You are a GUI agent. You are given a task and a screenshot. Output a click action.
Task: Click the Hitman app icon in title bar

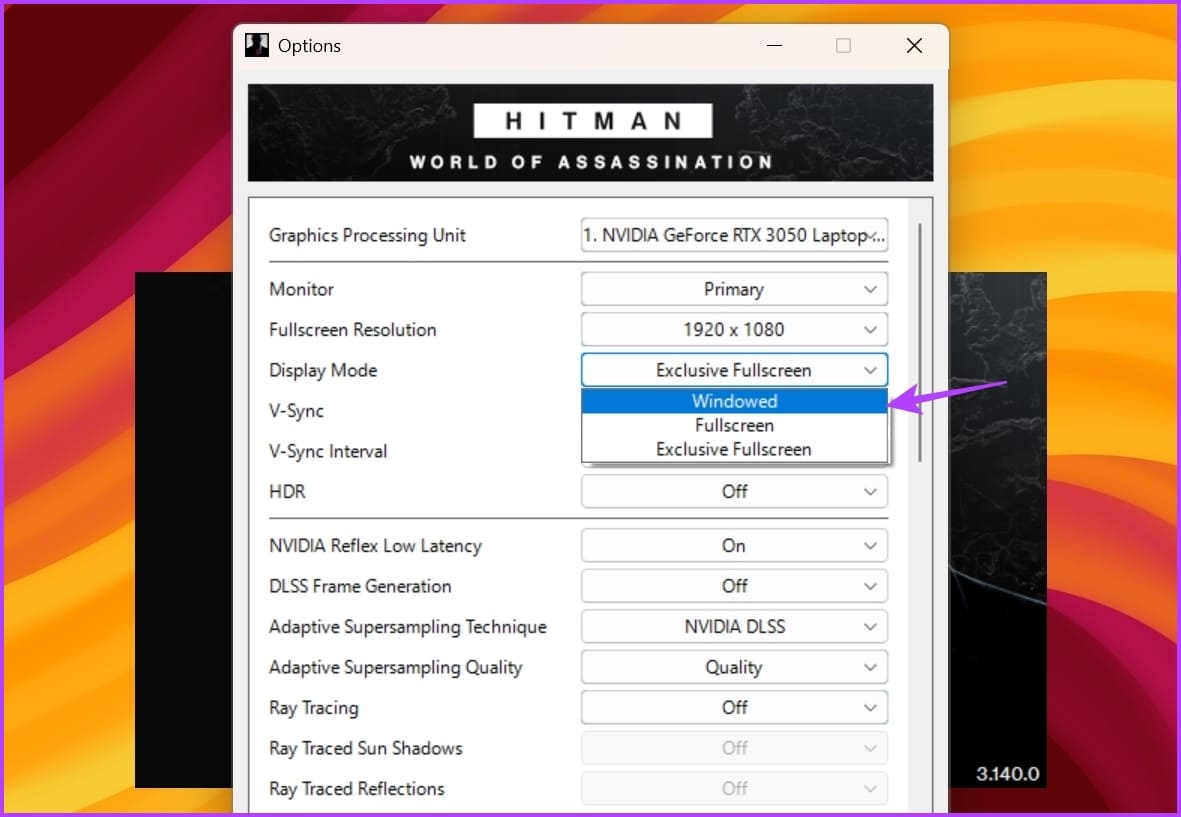click(257, 45)
